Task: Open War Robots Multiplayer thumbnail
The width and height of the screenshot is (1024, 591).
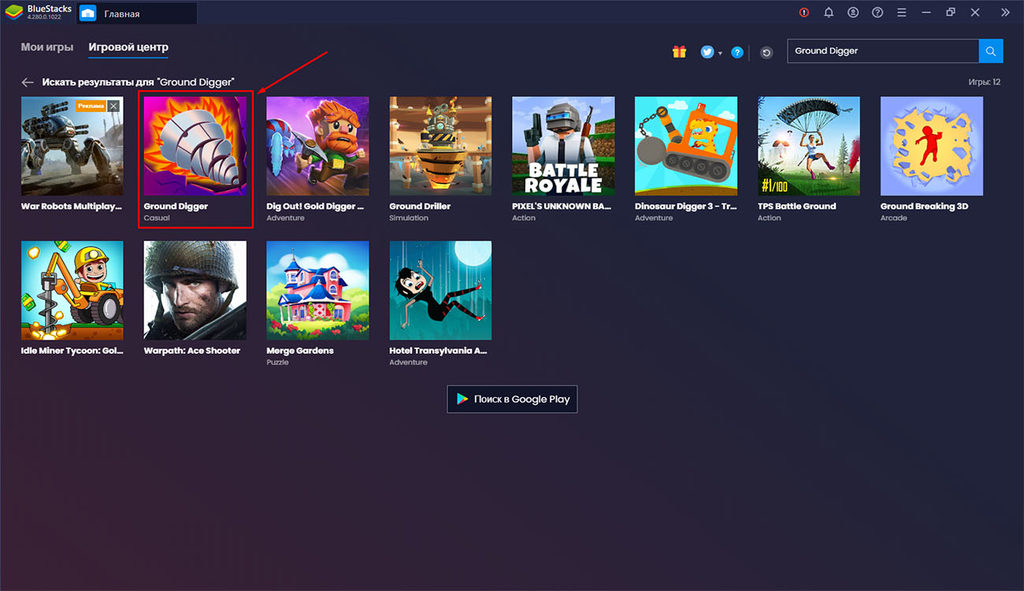Action: [x=72, y=146]
